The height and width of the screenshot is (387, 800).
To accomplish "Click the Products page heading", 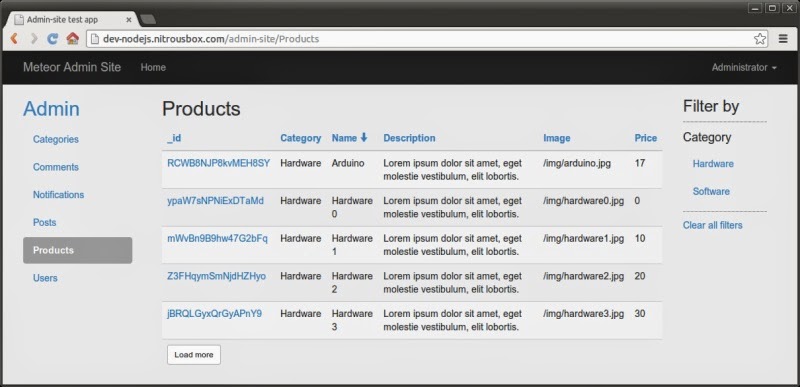I will click(x=201, y=109).
